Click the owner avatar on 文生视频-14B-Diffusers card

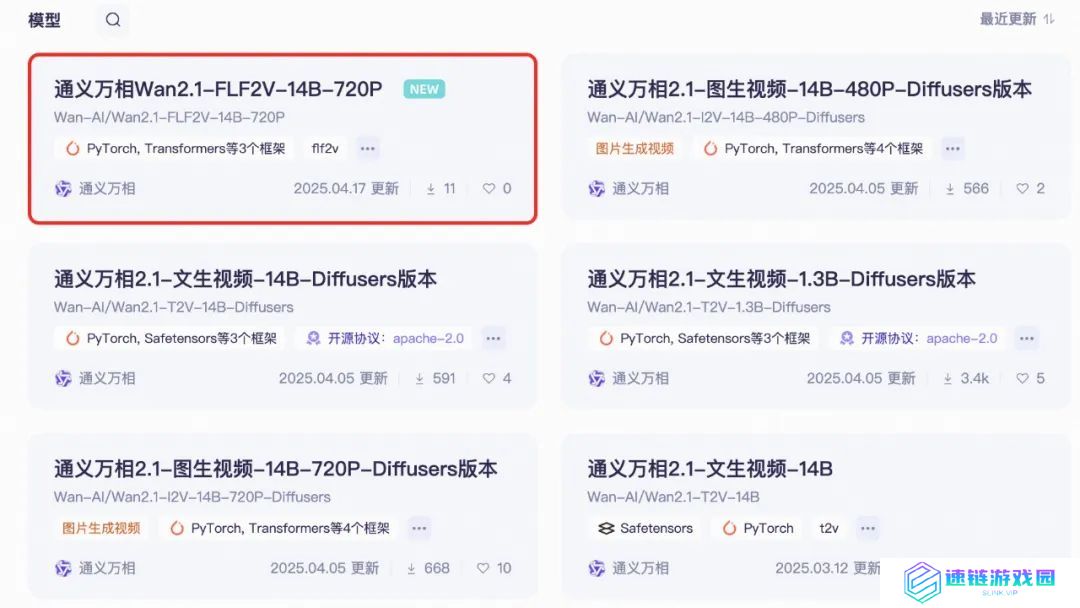(63, 379)
